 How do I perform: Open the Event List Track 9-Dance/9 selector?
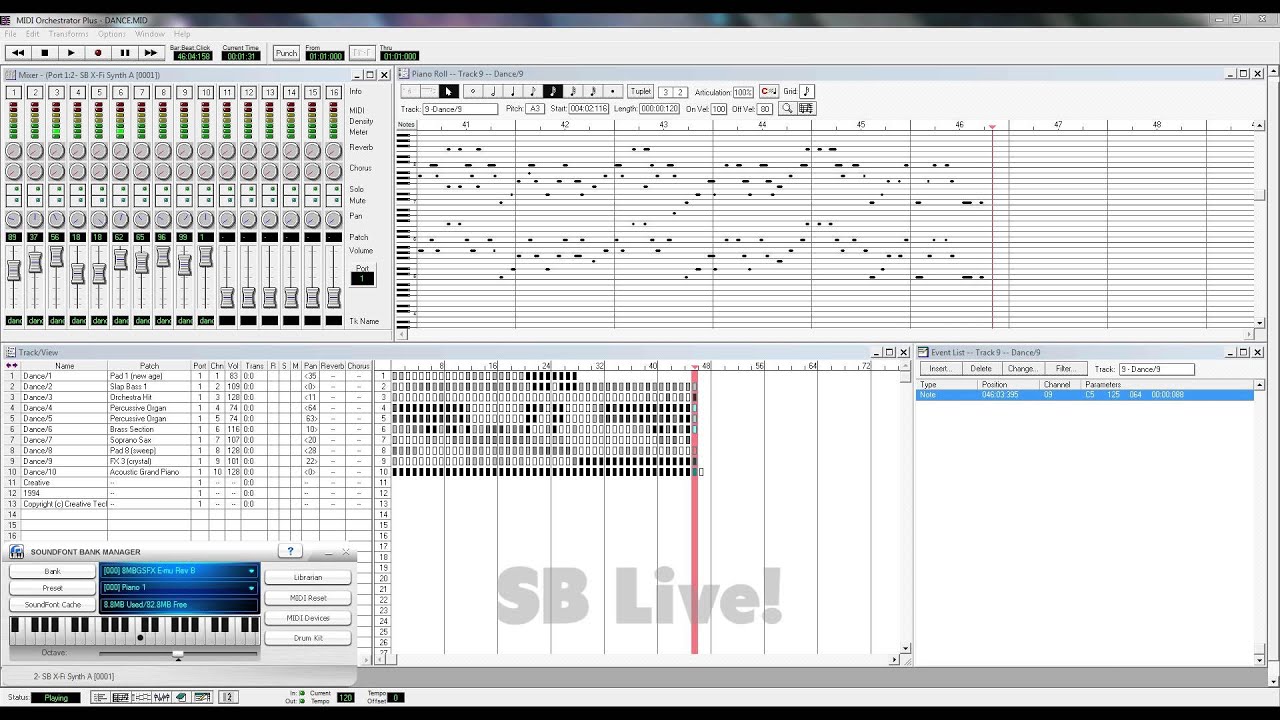click(1156, 369)
